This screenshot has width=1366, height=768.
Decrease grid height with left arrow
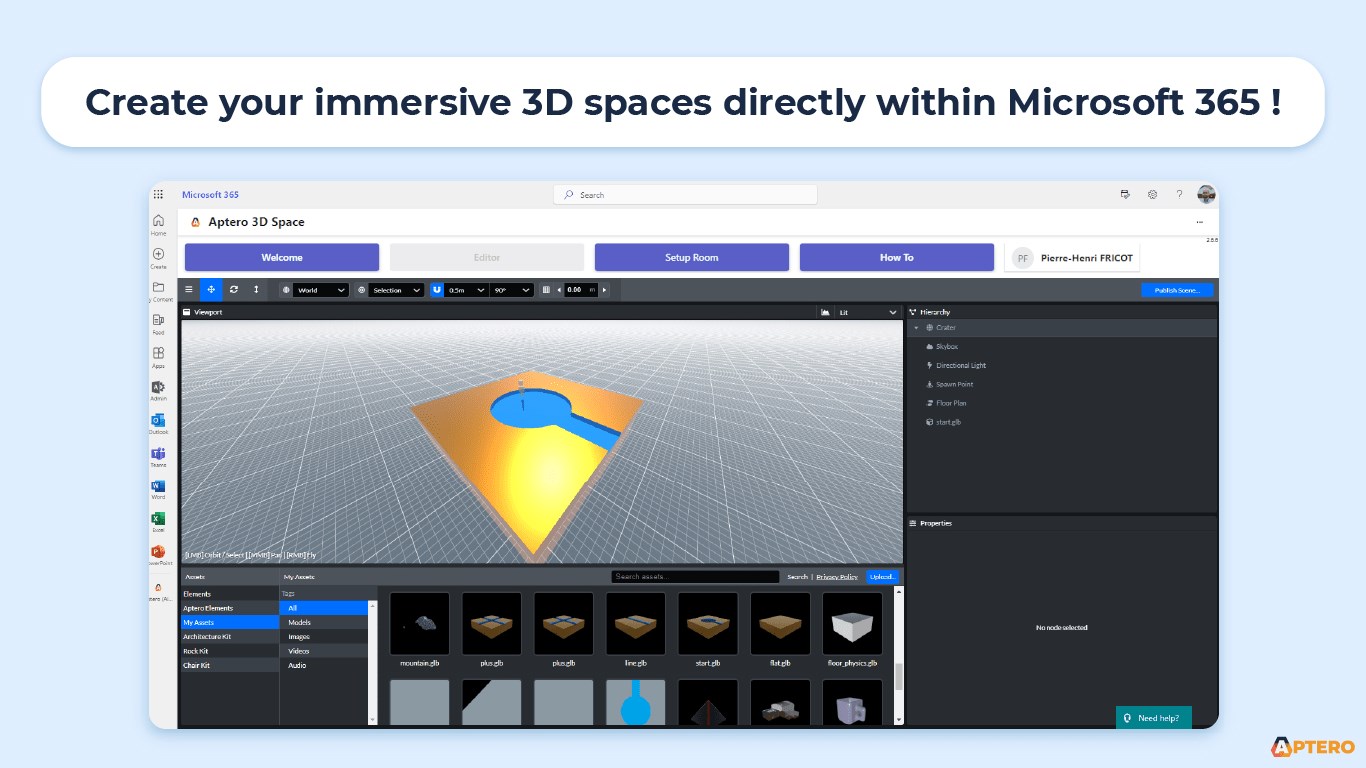pos(559,290)
